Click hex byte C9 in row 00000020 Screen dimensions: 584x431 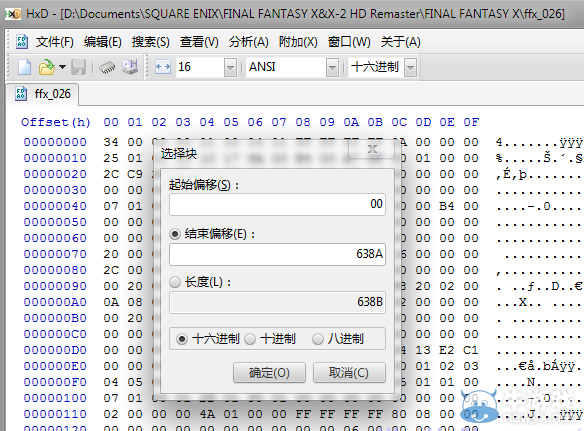point(135,174)
